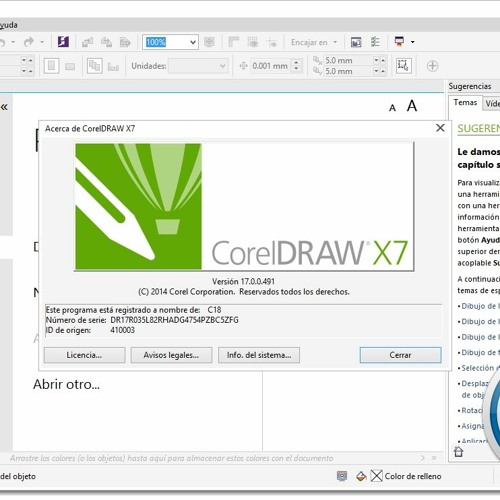
Task: Toggle the show guidelines icon
Action: click(x=272, y=42)
